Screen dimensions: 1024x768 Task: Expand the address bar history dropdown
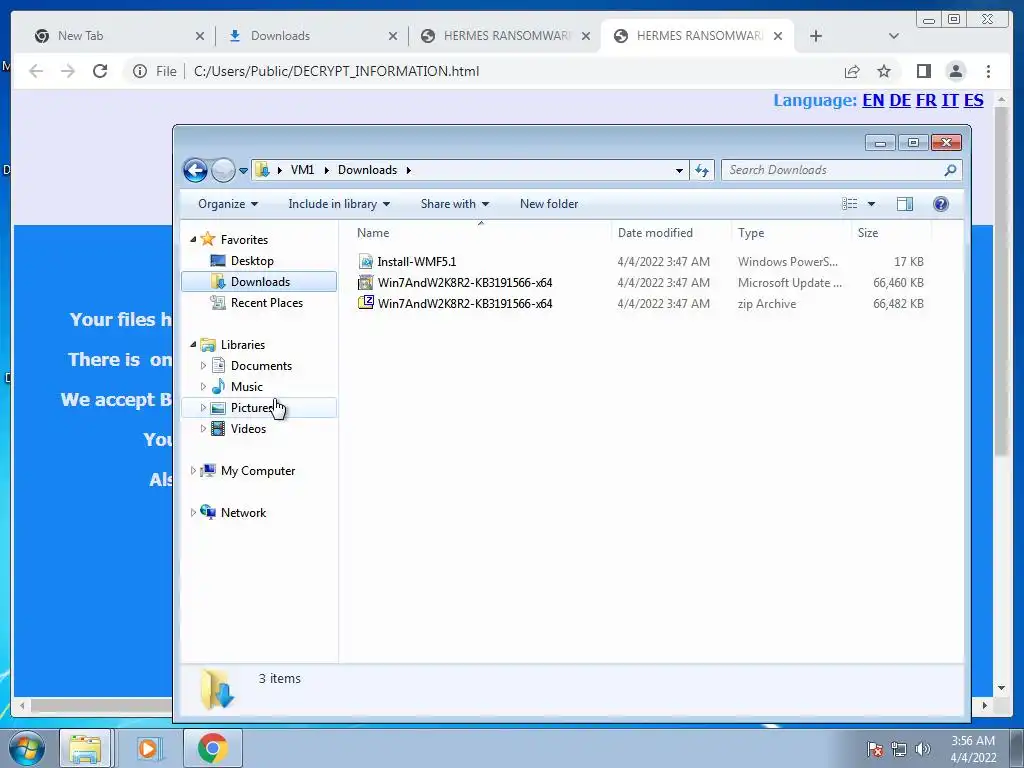[x=679, y=170]
